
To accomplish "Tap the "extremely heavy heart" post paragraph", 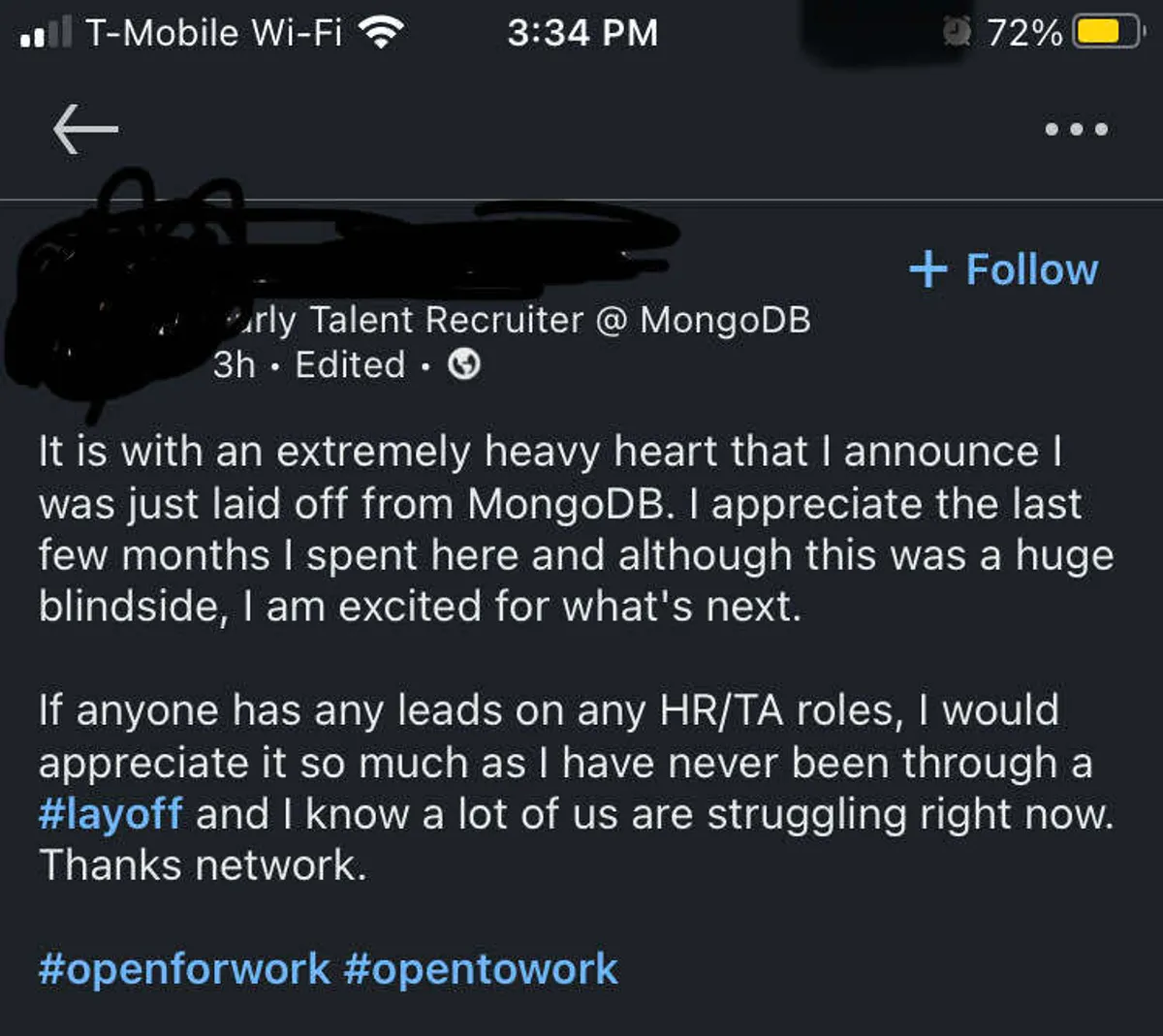I will [x=576, y=529].
